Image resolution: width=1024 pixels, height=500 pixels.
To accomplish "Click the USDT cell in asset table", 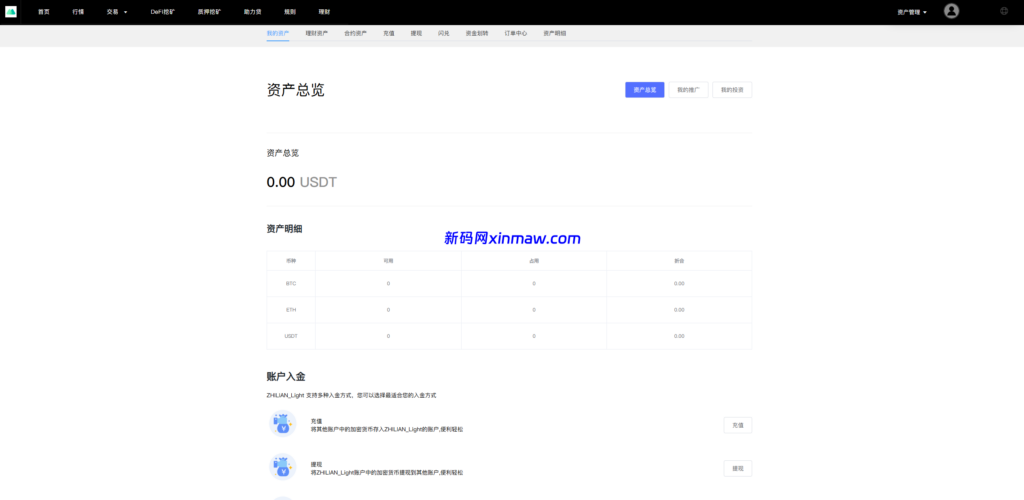I will tap(291, 336).
